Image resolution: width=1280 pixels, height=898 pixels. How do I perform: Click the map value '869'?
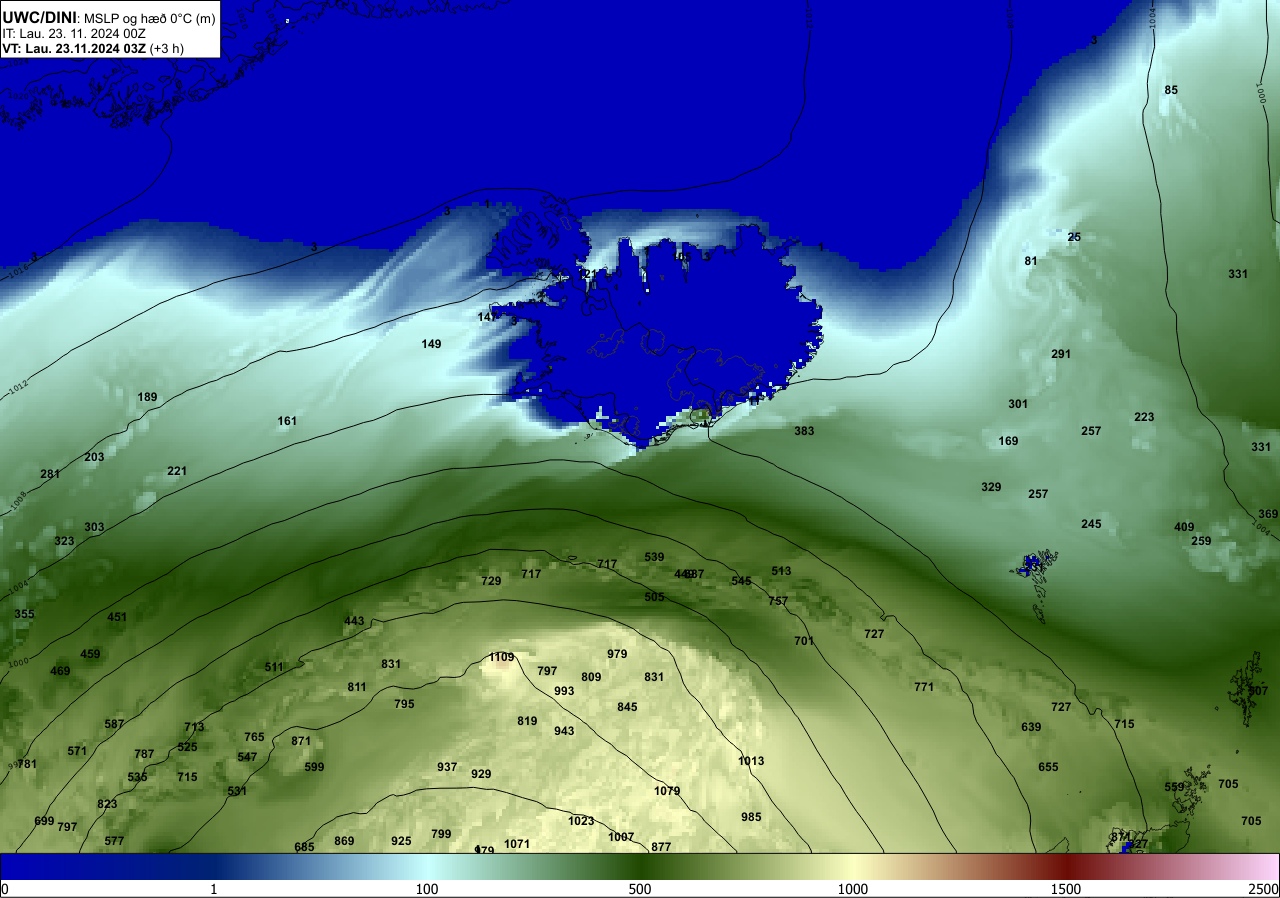point(344,841)
